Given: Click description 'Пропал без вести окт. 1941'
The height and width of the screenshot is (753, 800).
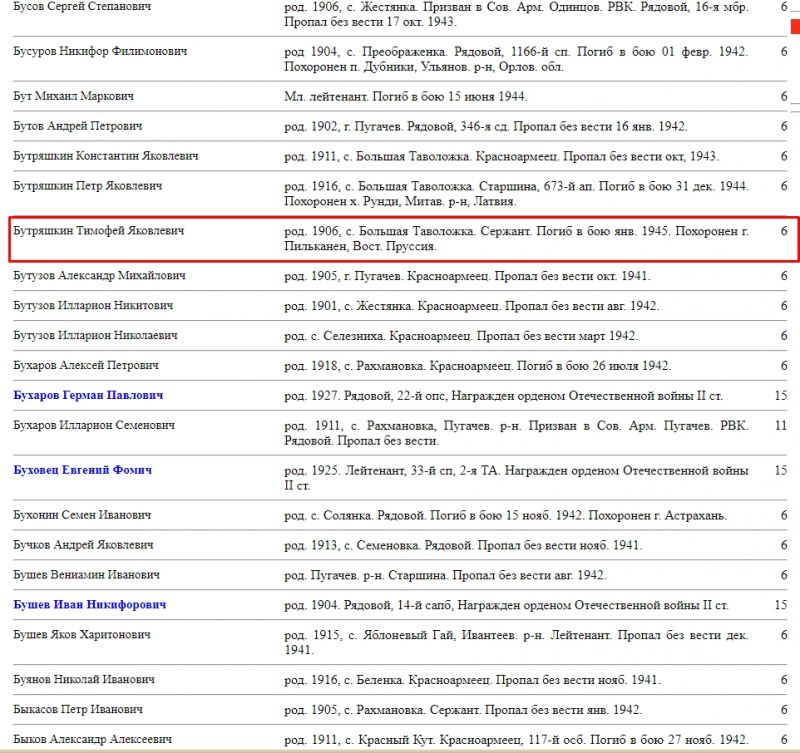Looking at the screenshot, I should pos(467,276).
